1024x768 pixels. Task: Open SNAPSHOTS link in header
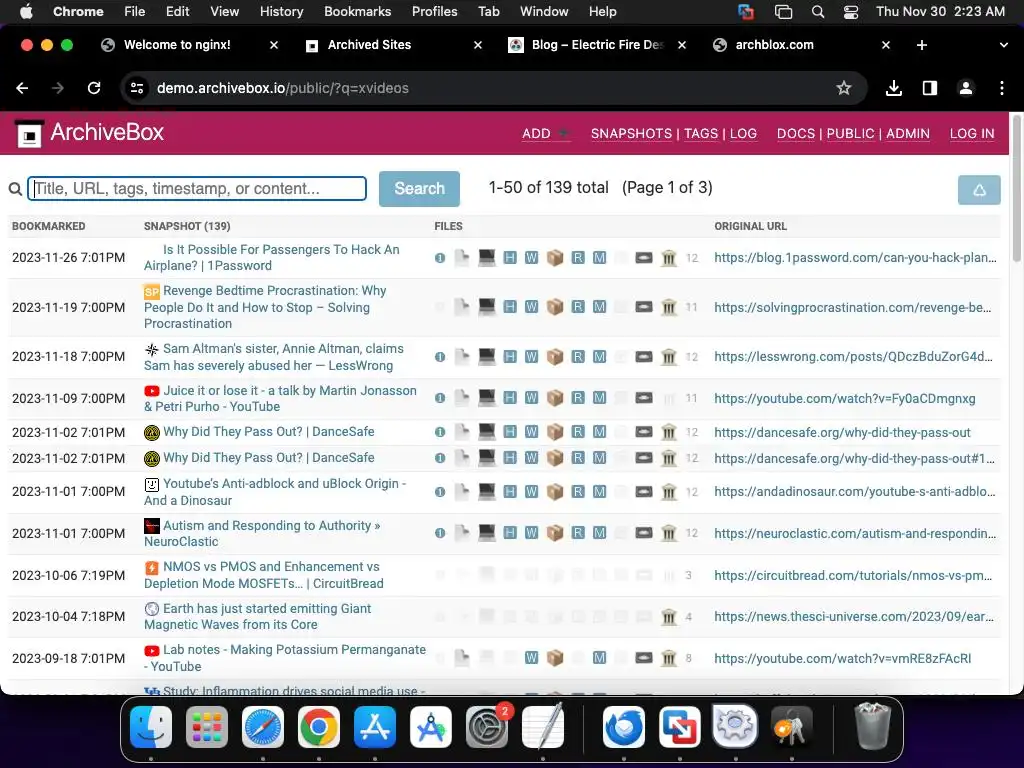(x=631, y=133)
